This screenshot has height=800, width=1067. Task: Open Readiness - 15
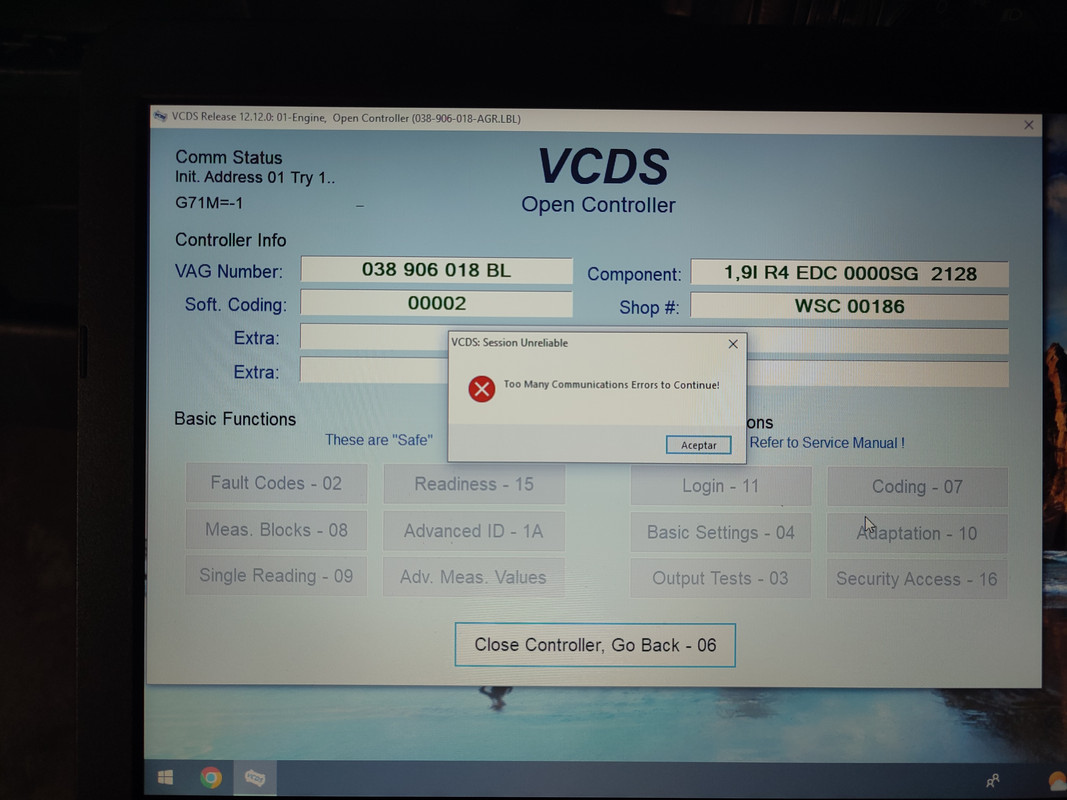click(474, 484)
